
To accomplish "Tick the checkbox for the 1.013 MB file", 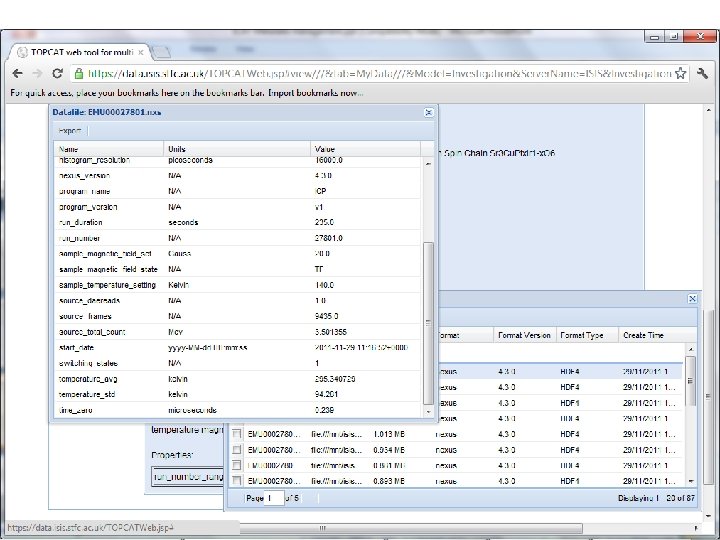I will click(237, 435).
